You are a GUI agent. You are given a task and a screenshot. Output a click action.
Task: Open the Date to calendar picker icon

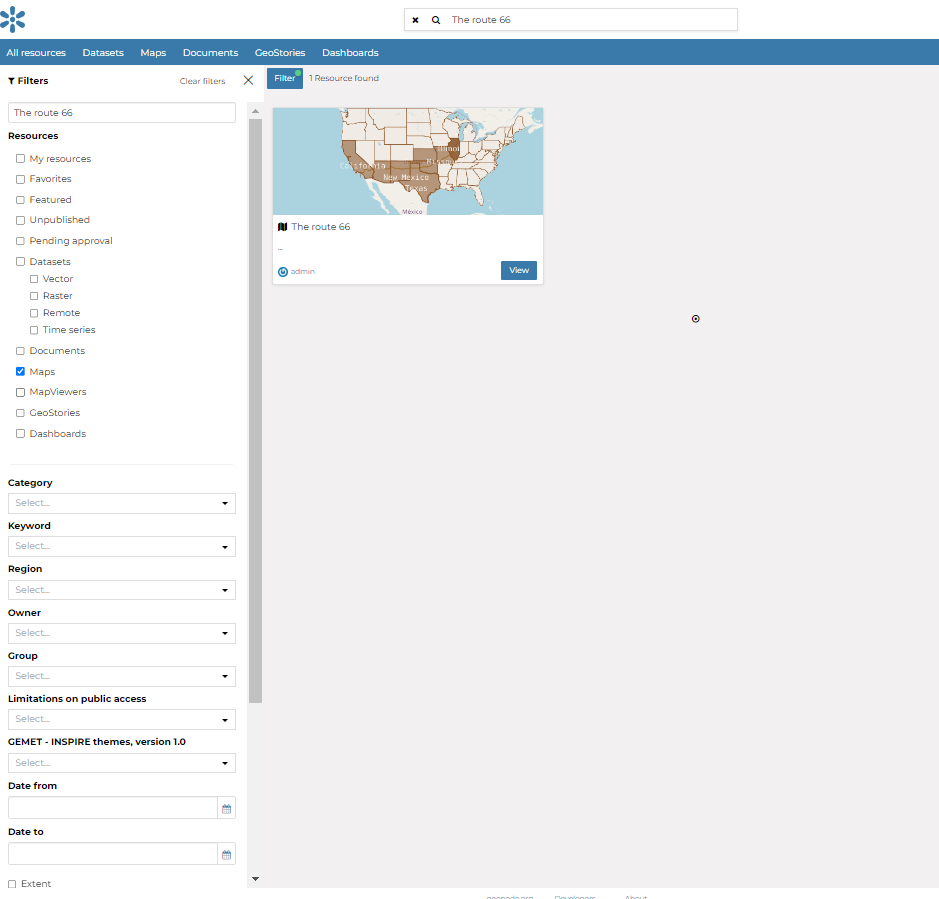click(x=226, y=854)
